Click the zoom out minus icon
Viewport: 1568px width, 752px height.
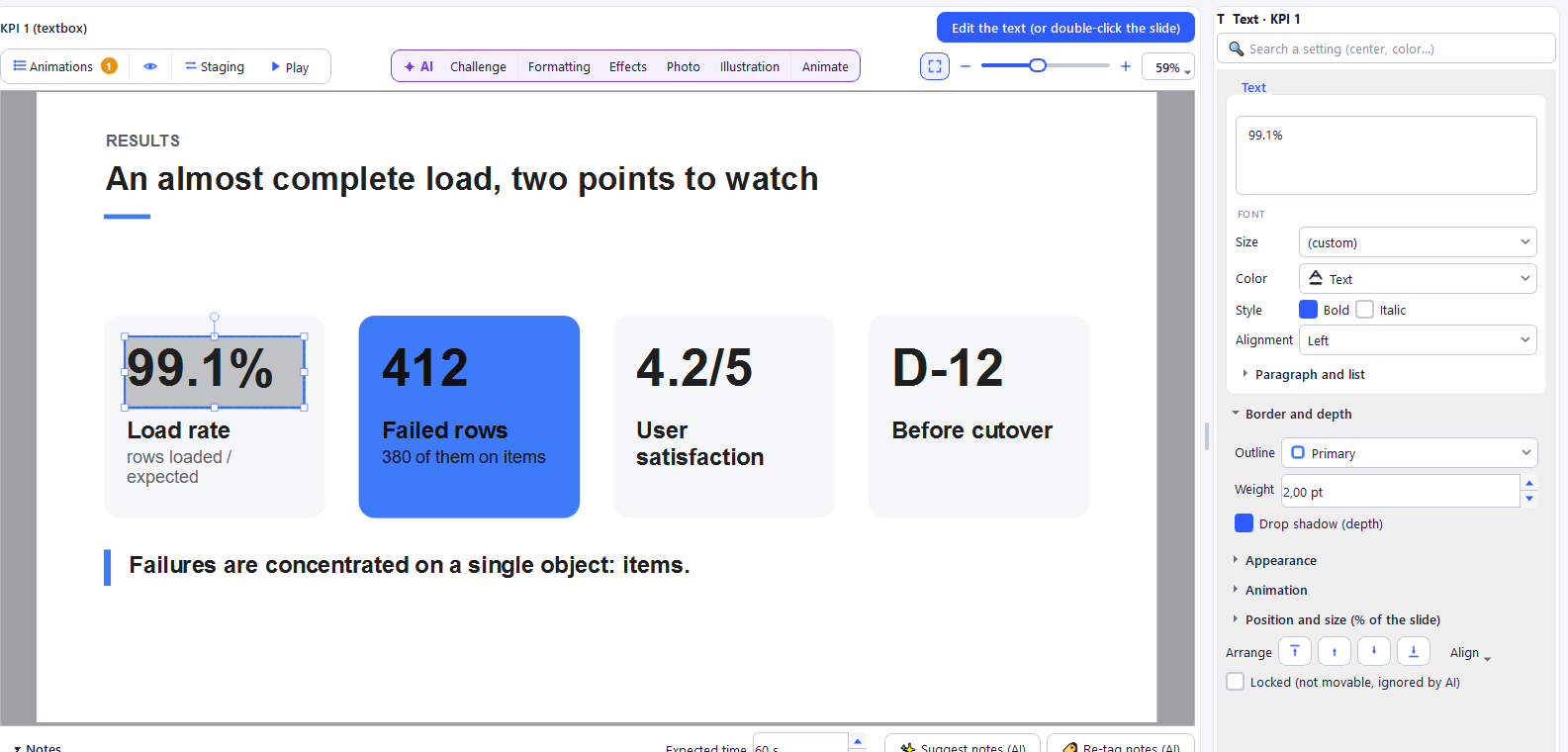point(966,66)
